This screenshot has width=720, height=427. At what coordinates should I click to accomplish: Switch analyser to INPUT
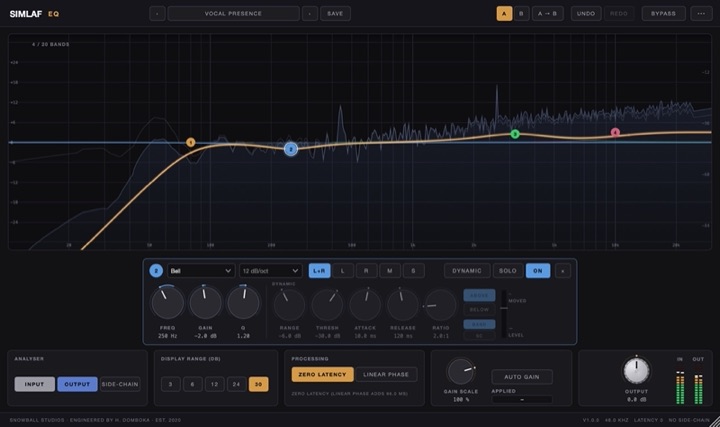34,384
